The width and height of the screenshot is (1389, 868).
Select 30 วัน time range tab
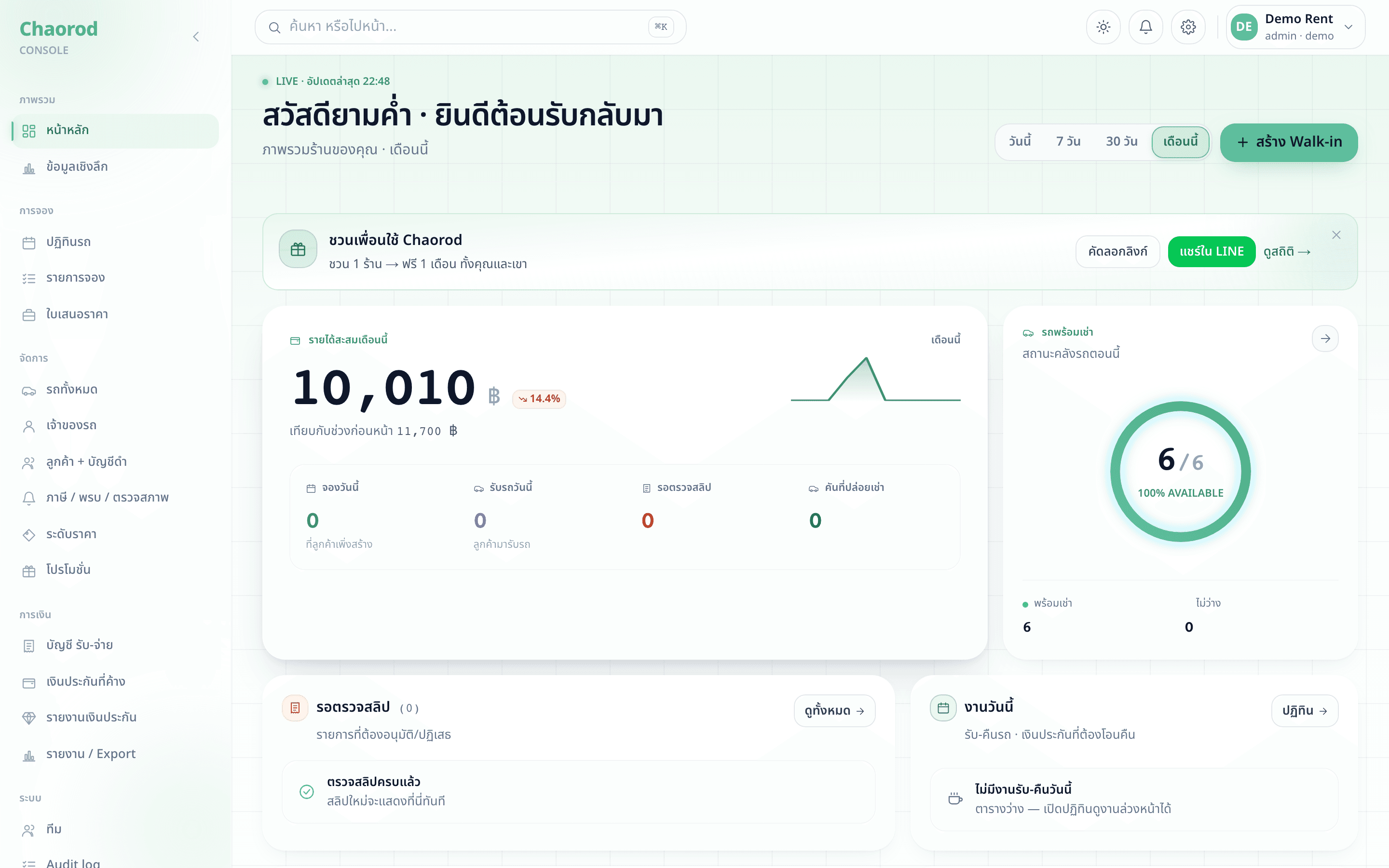coord(1121,142)
